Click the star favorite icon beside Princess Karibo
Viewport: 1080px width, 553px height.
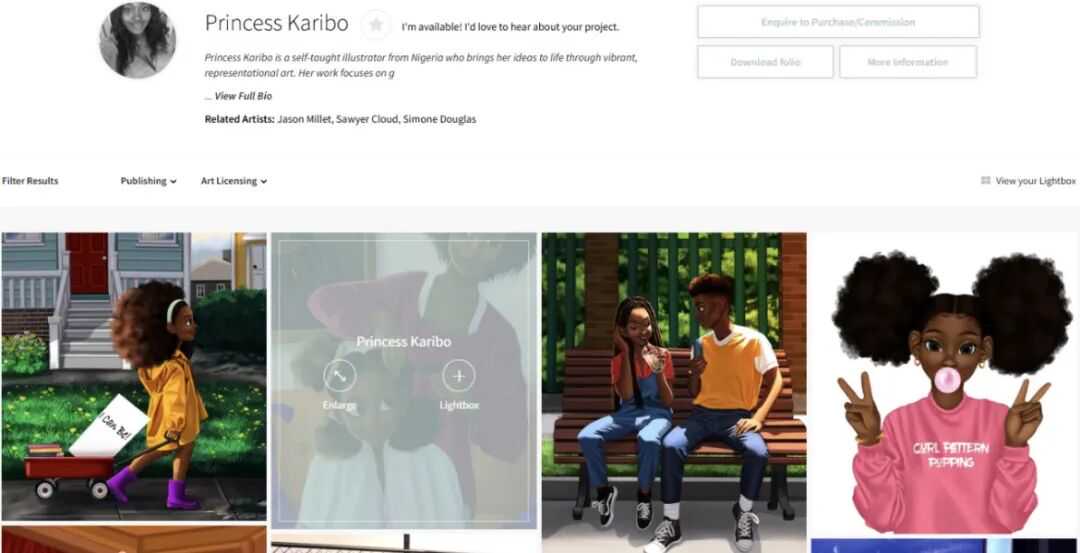click(376, 25)
